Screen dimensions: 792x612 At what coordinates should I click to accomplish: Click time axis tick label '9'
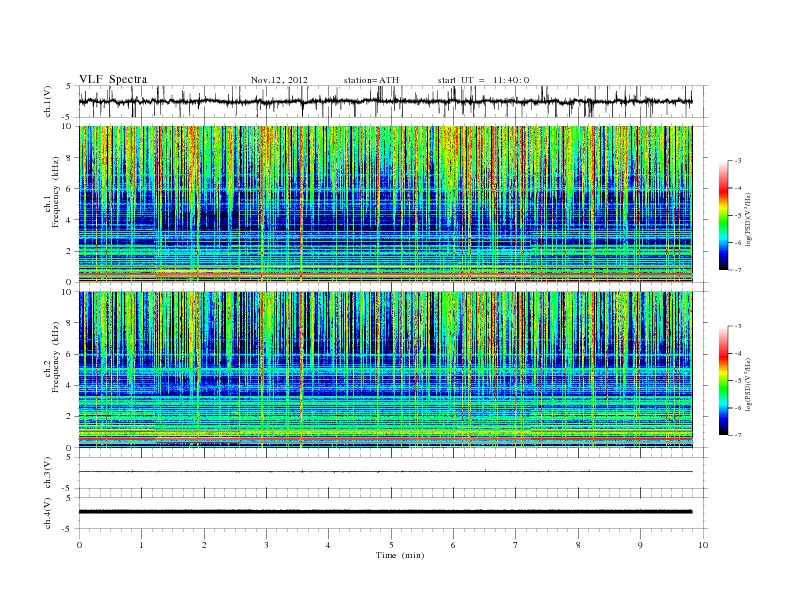tap(640, 545)
